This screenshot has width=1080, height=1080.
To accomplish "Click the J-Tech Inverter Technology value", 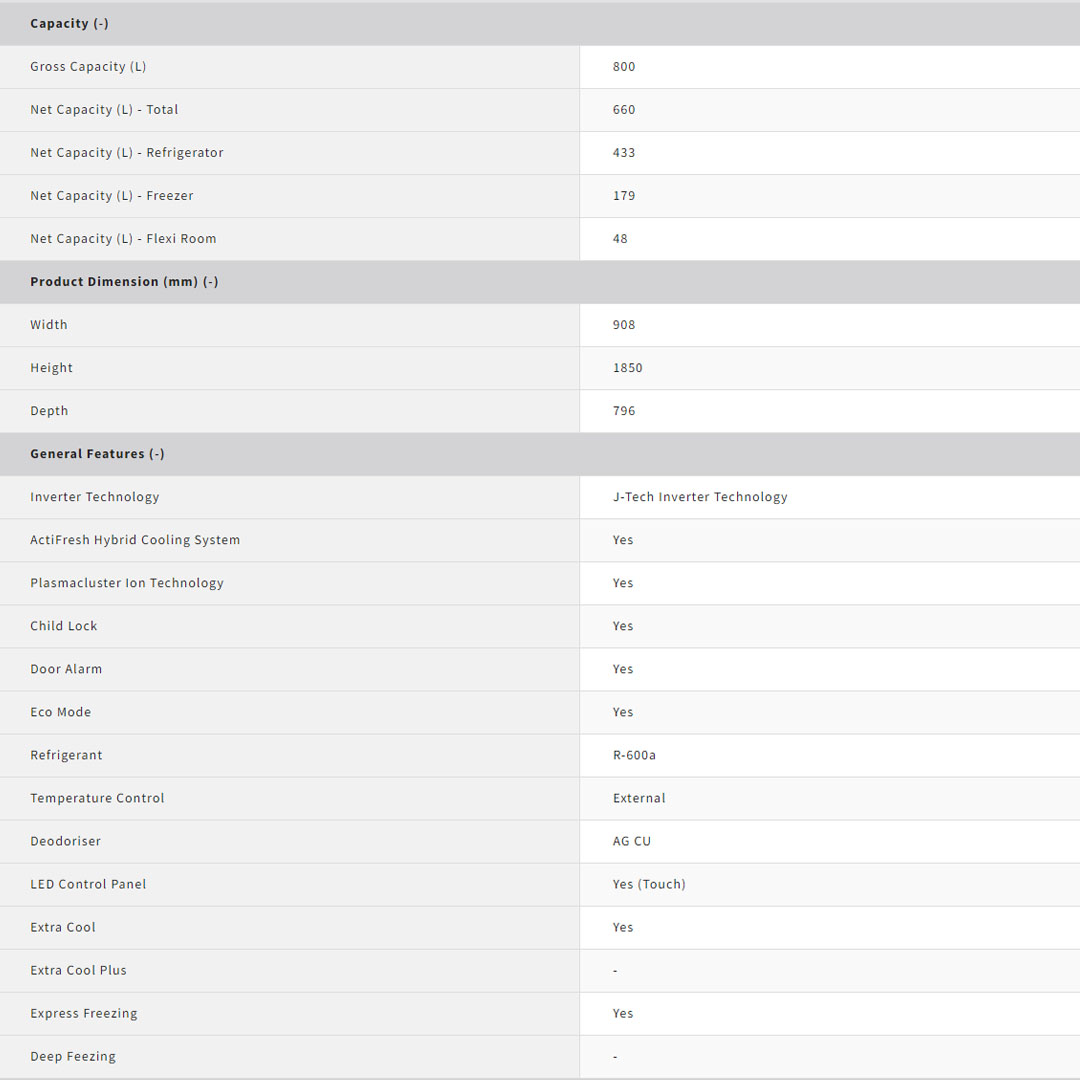I will click(x=700, y=497).
